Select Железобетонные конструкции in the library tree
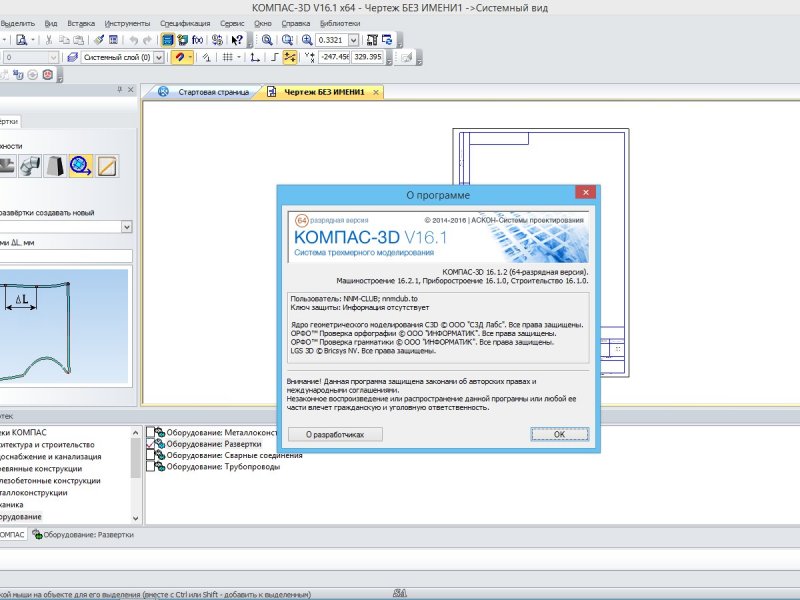 [x=49, y=481]
